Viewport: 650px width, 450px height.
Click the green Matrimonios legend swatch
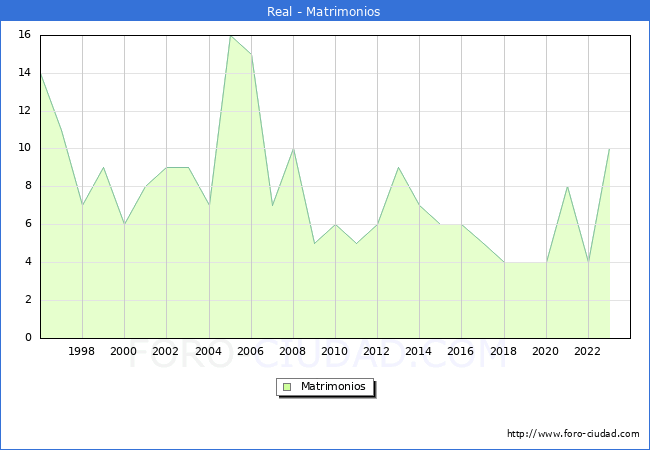coord(287,387)
